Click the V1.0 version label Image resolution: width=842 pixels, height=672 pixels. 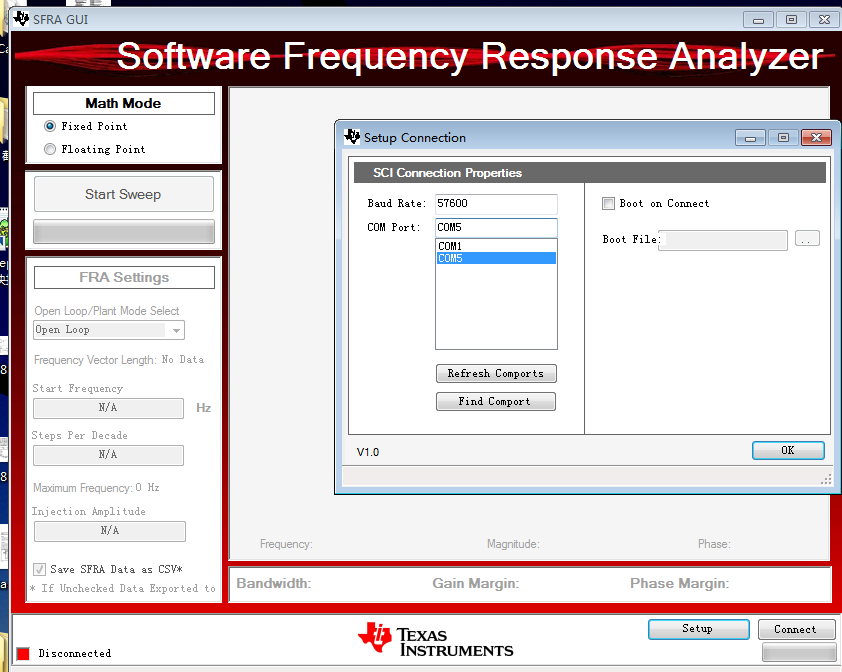click(x=368, y=452)
